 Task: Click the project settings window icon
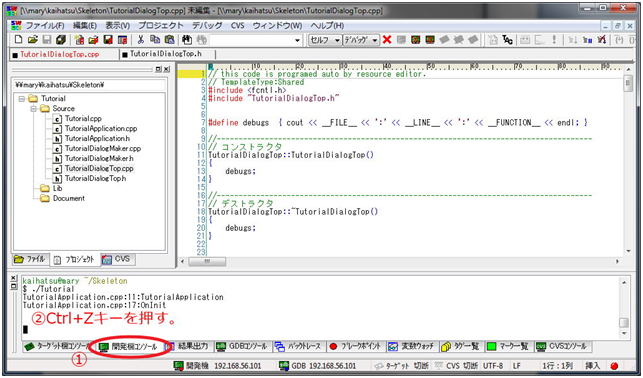click(122, 40)
